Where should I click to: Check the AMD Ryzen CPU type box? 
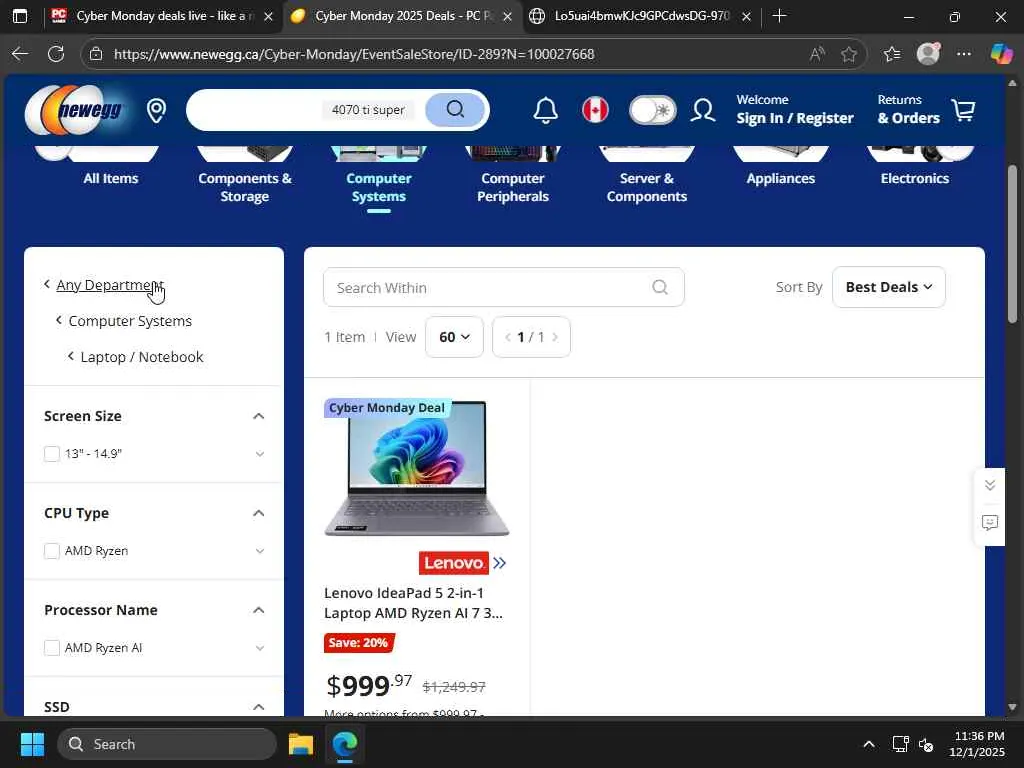[52, 551]
